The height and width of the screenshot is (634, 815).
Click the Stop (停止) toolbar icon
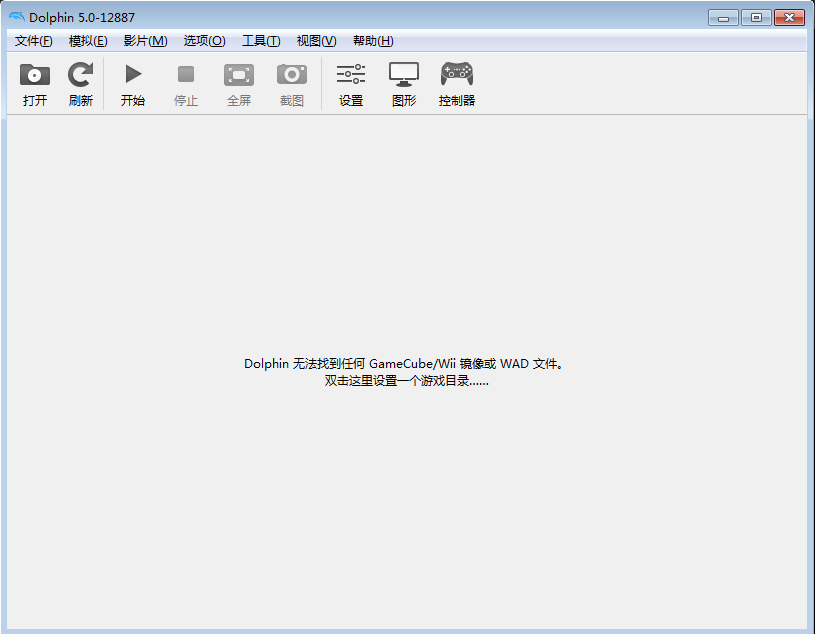[x=186, y=76]
